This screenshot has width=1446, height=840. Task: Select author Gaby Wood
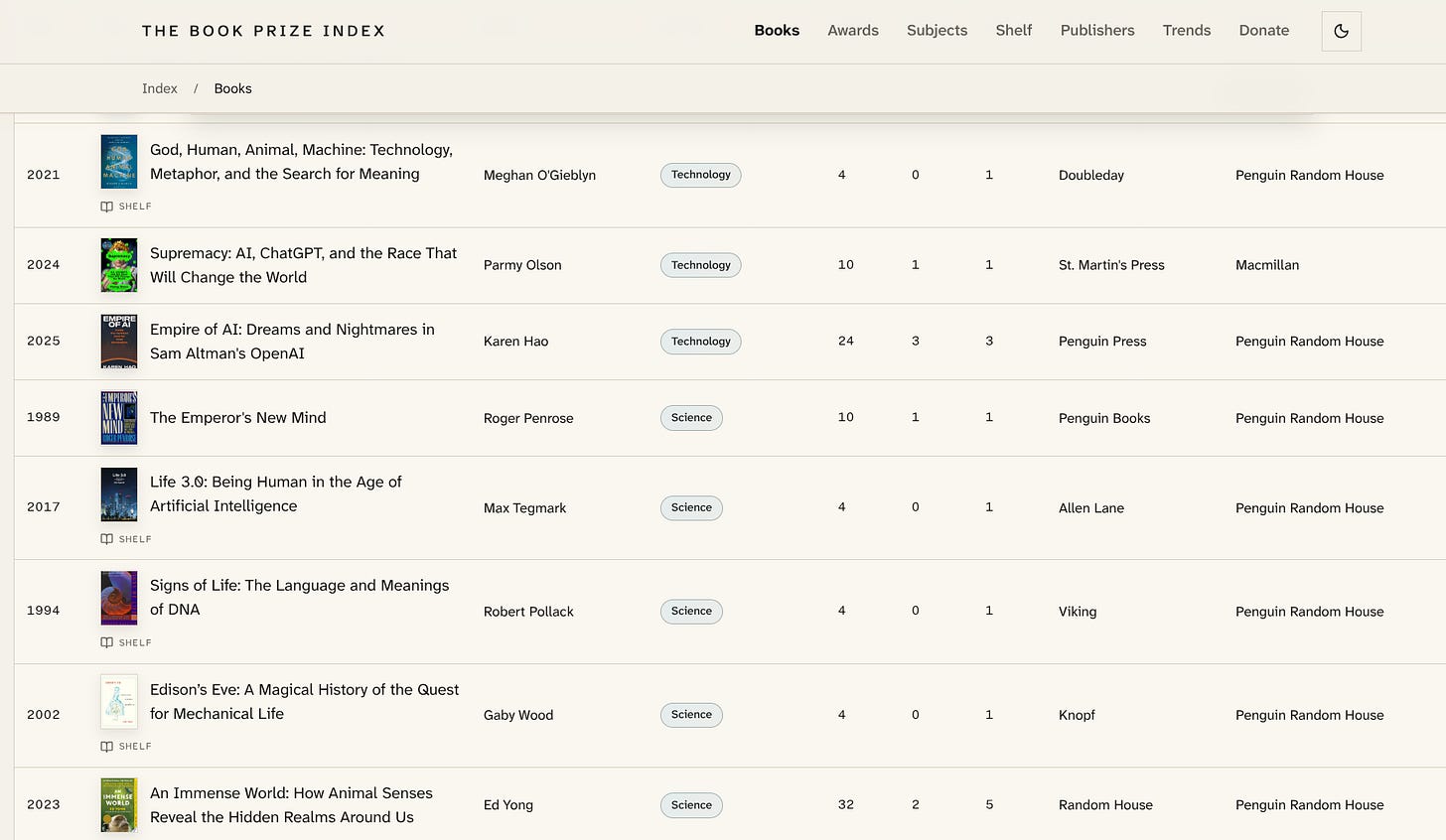click(x=518, y=715)
